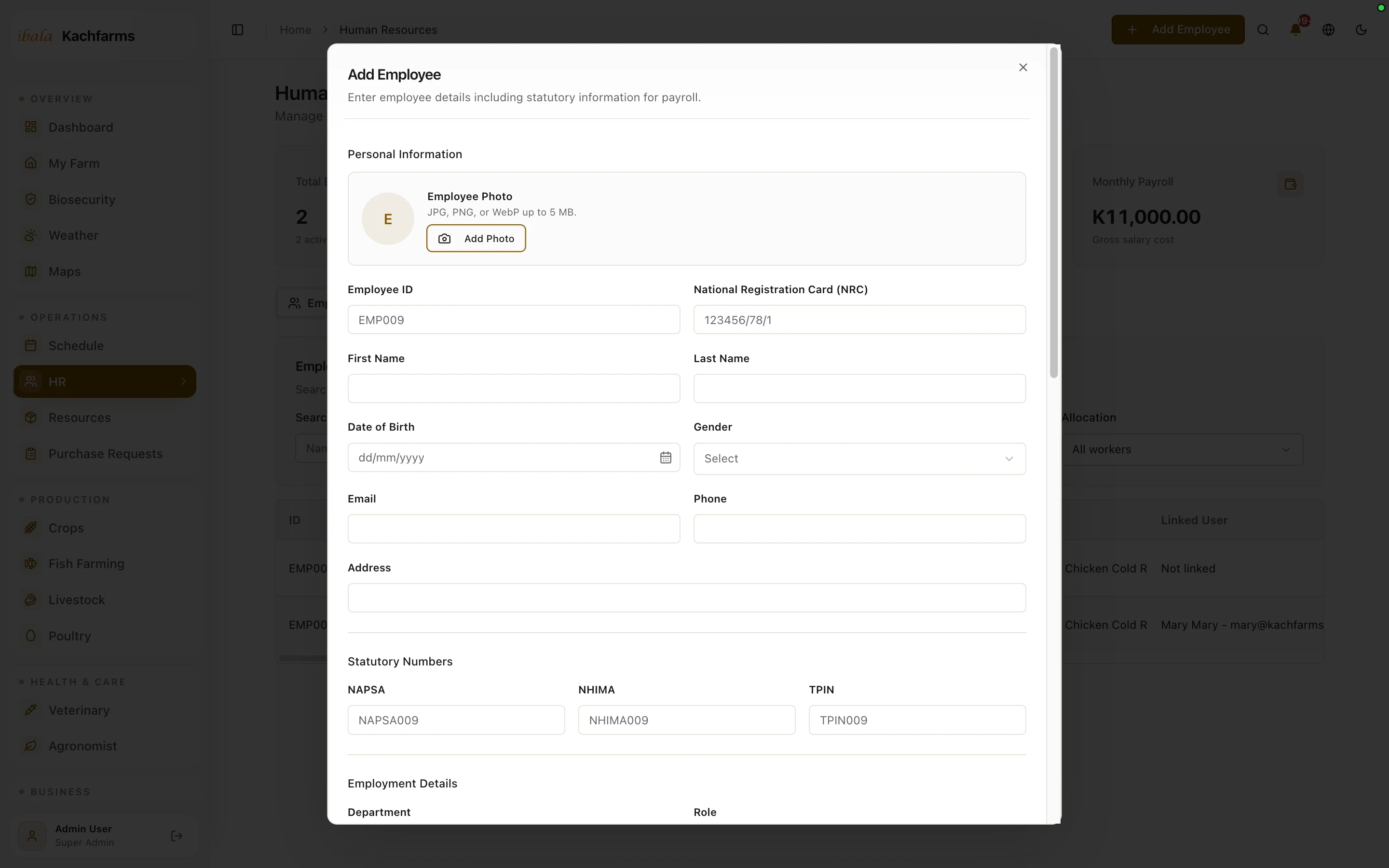Screen dimensions: 1389x868
Task: Click the Weather sidebar icon
Action: coord(31,235)
